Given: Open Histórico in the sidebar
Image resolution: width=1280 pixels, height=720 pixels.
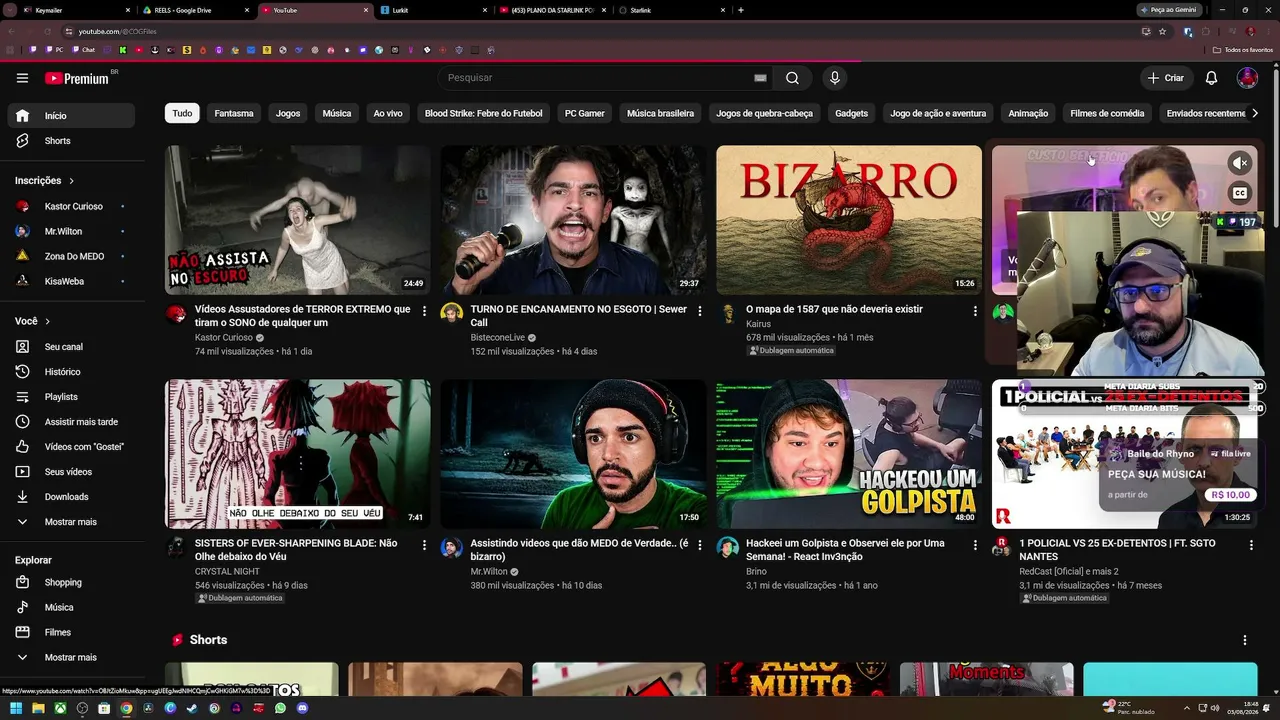Looking at the screenshot, I should 70,372.
